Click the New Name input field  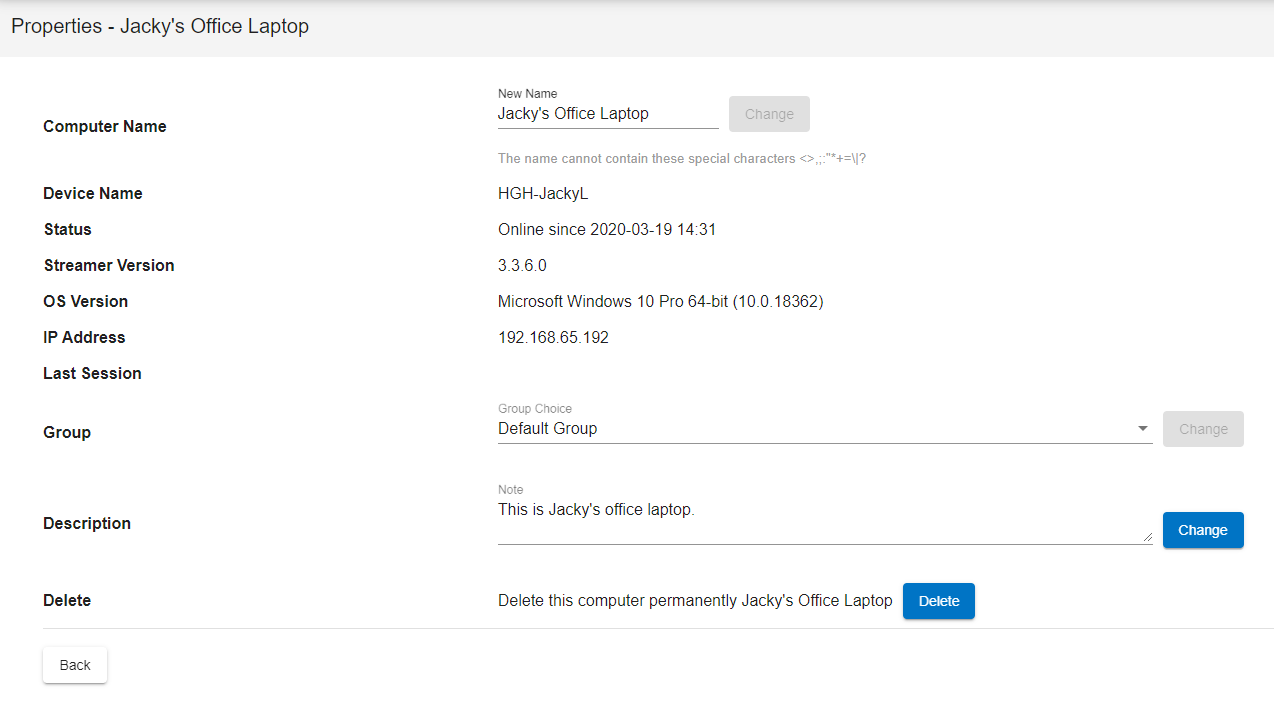coord(608,114)
